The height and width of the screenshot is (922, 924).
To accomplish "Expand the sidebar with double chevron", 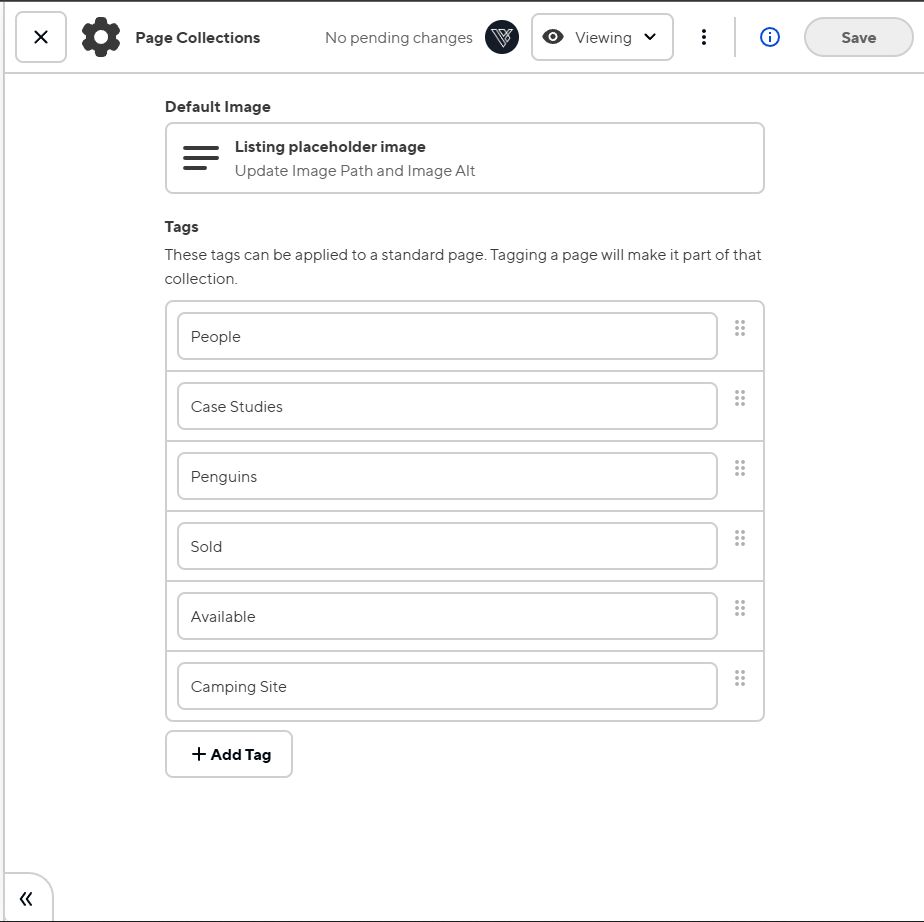I will pyautogui.click(x=26, y=898).
